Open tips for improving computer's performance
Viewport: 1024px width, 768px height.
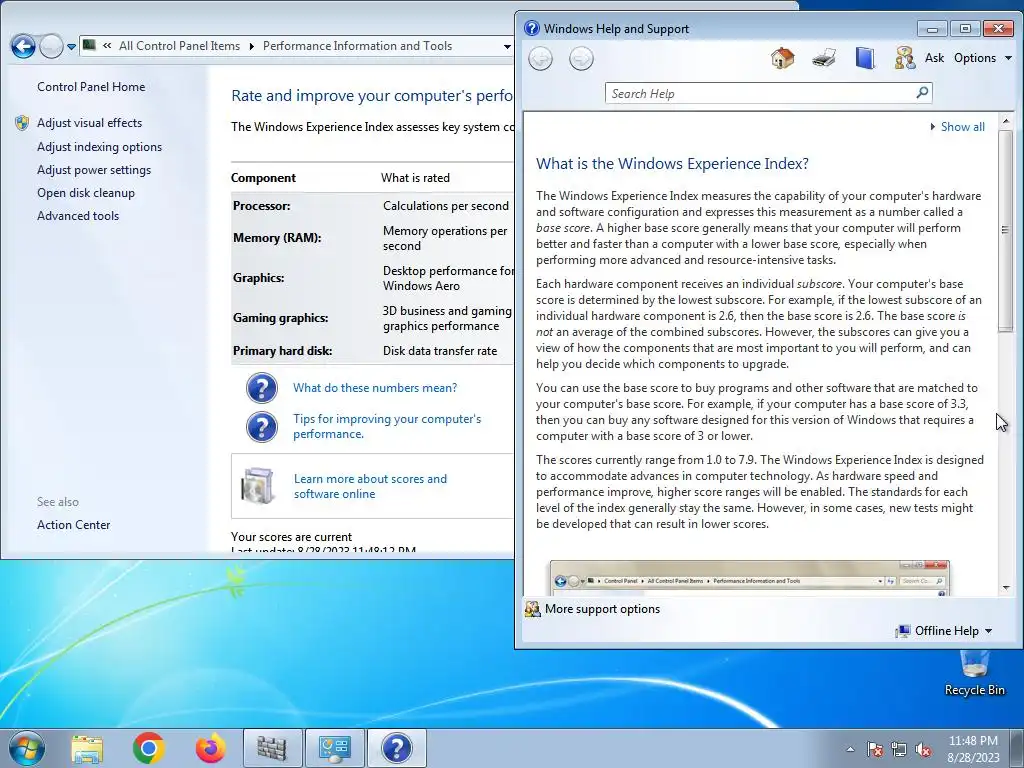(x=387, y=426)
